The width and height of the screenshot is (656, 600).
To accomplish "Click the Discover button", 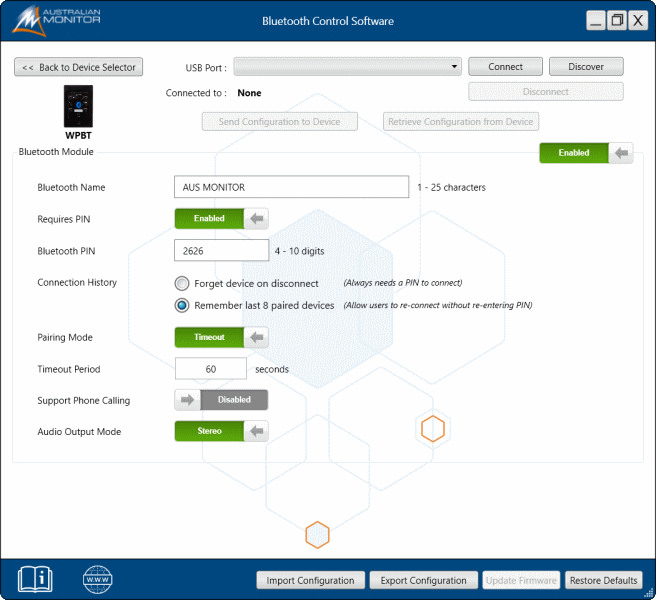I will pos(586,67).
